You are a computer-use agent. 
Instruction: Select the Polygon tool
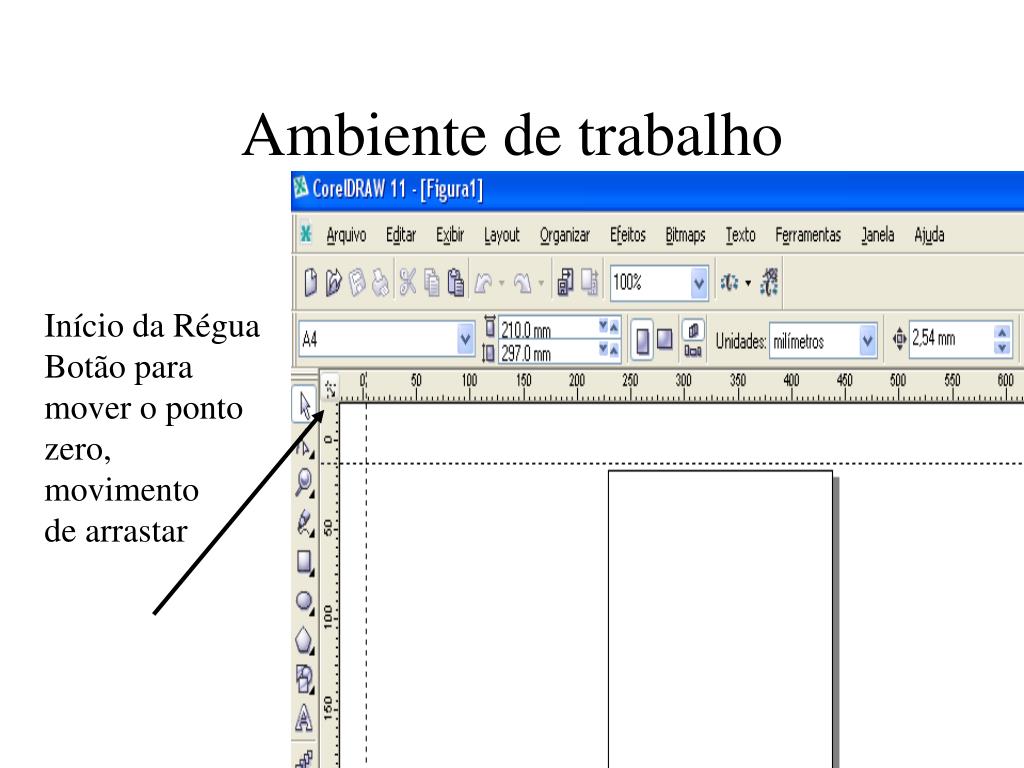tap(304, 641)
